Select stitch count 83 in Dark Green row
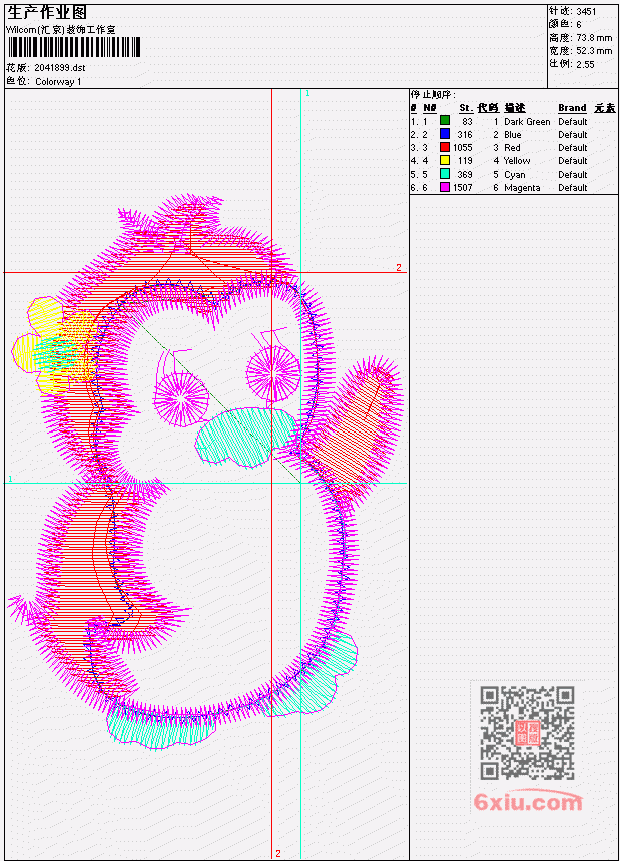This screenshot has width=620, height=861. pos(467,122)
